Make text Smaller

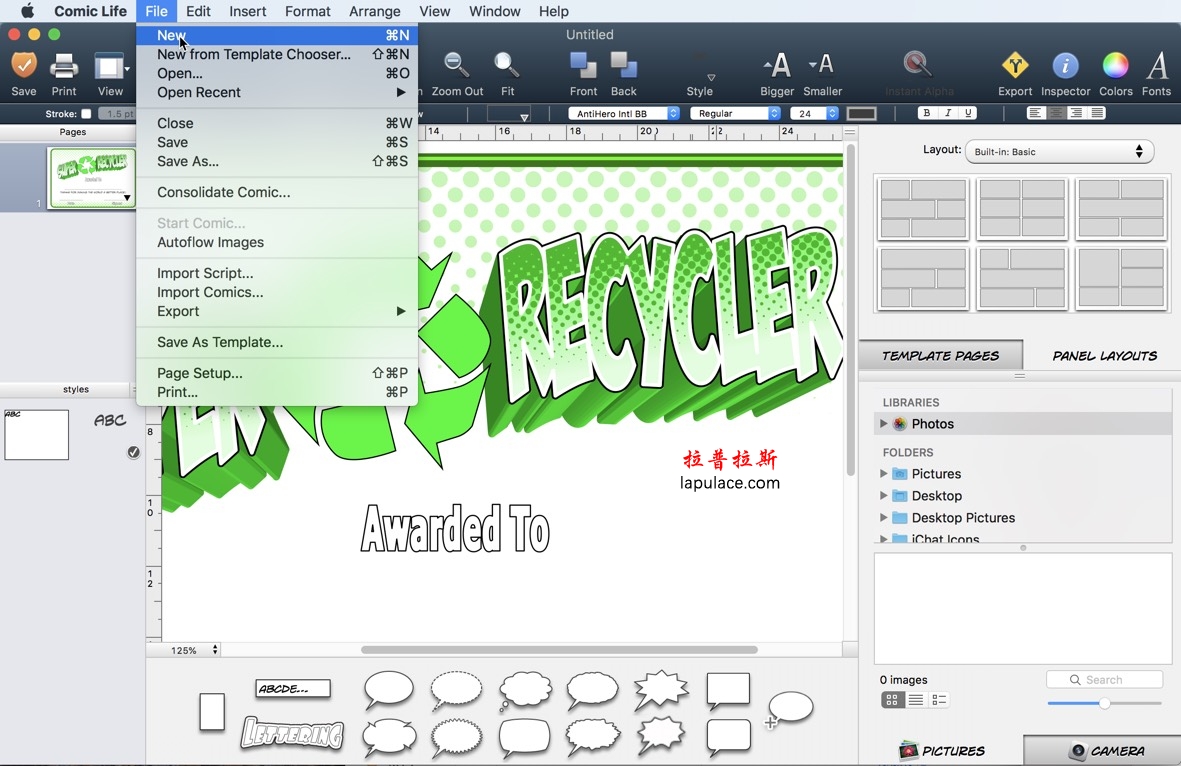(x=822, y=66)
